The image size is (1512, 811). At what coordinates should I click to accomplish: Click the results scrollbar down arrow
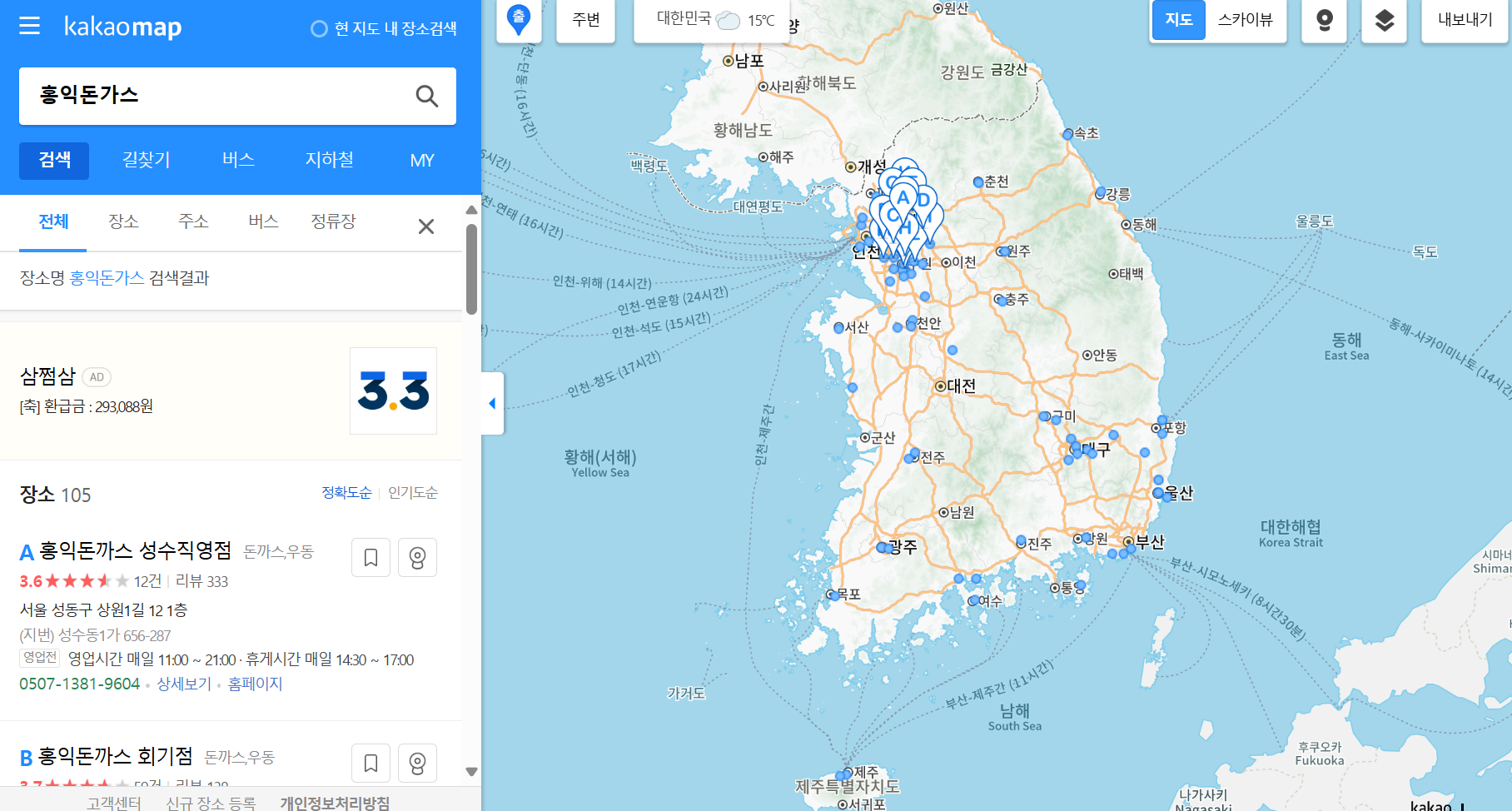(471, 772)
